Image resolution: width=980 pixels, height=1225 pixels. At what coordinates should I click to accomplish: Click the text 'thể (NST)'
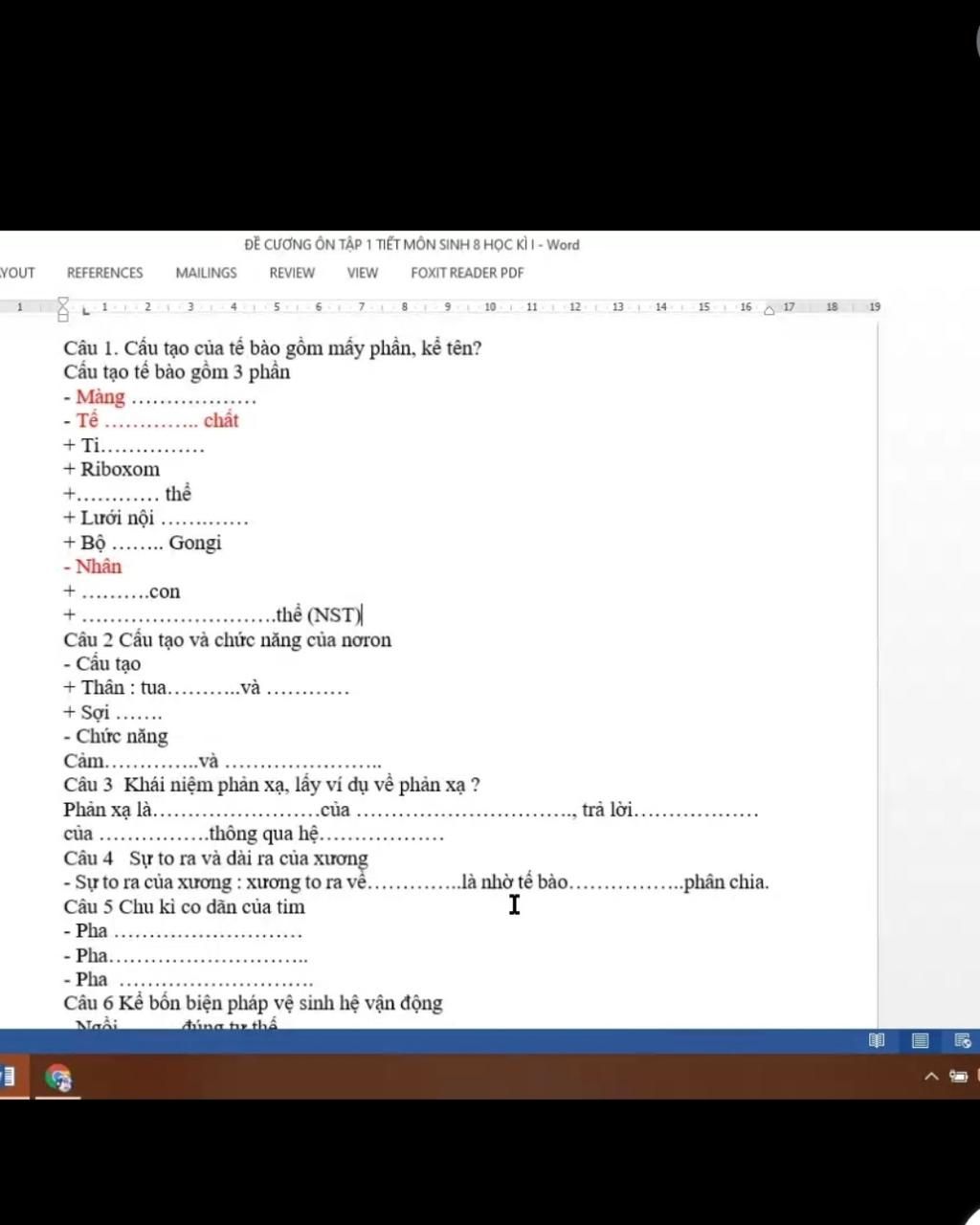click(318, 615)
